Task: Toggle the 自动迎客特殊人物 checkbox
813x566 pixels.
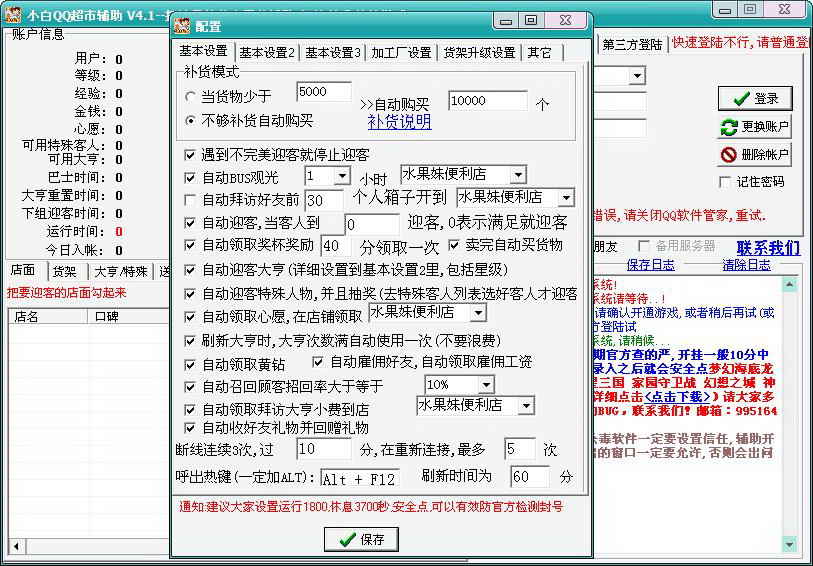Action: click(x=190, y=294)
